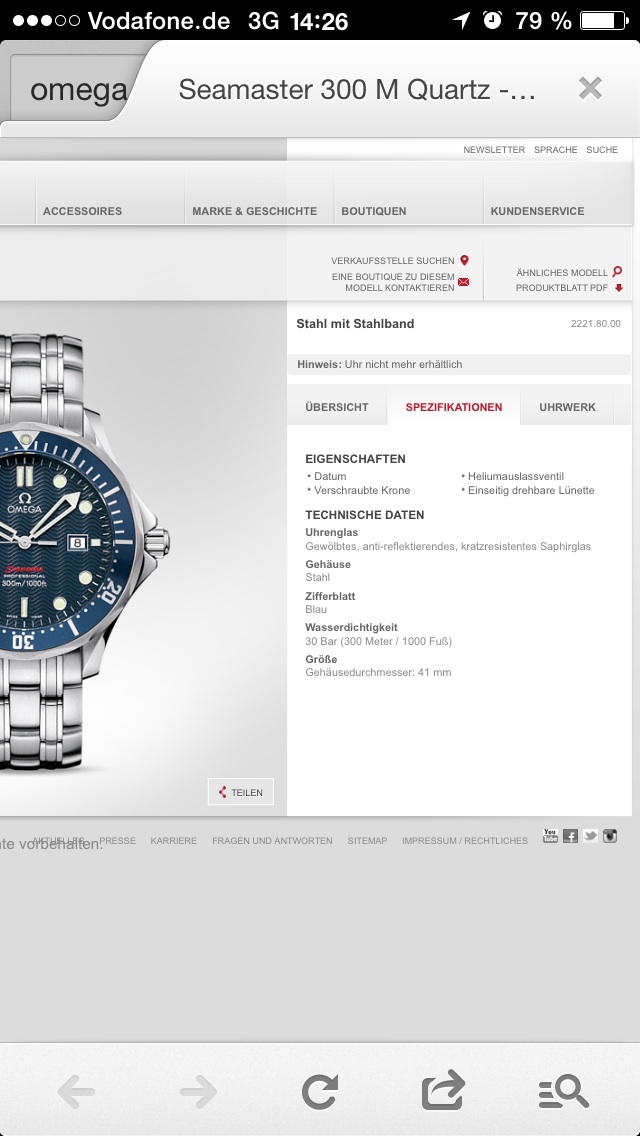640x1136 pixels.
Task: Open the Kundenservice menu
Action: [x=537, y=211]
